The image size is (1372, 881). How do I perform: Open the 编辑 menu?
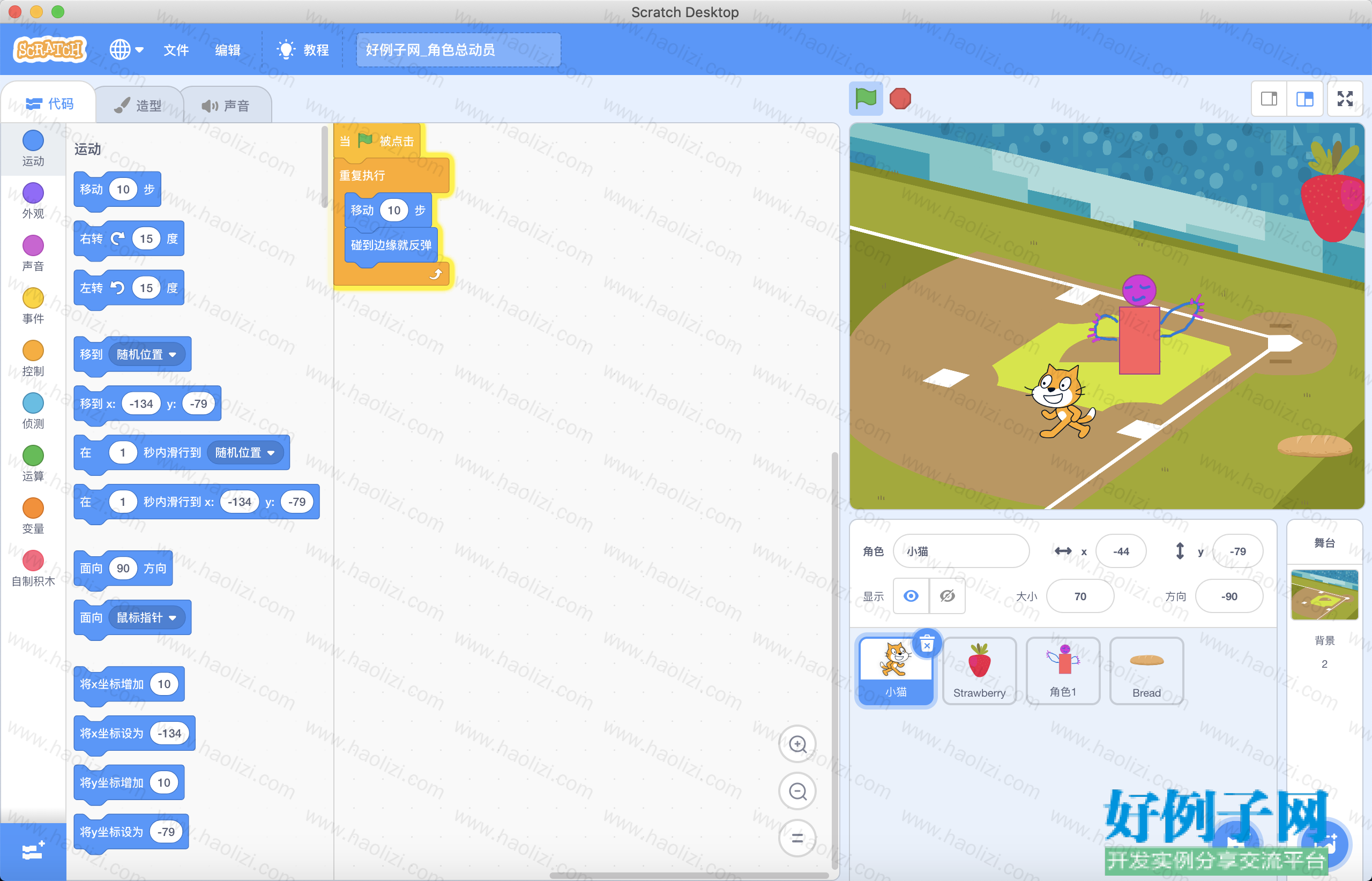pos(227,50)
